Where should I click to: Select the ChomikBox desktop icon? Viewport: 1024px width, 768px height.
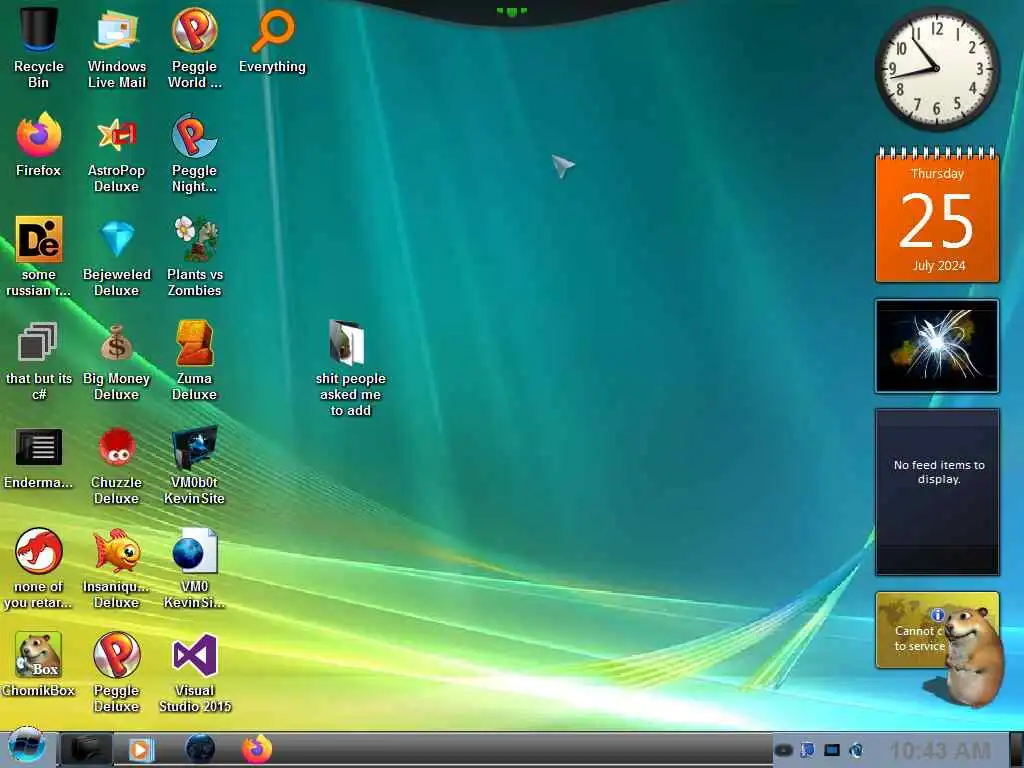point(39,664)
